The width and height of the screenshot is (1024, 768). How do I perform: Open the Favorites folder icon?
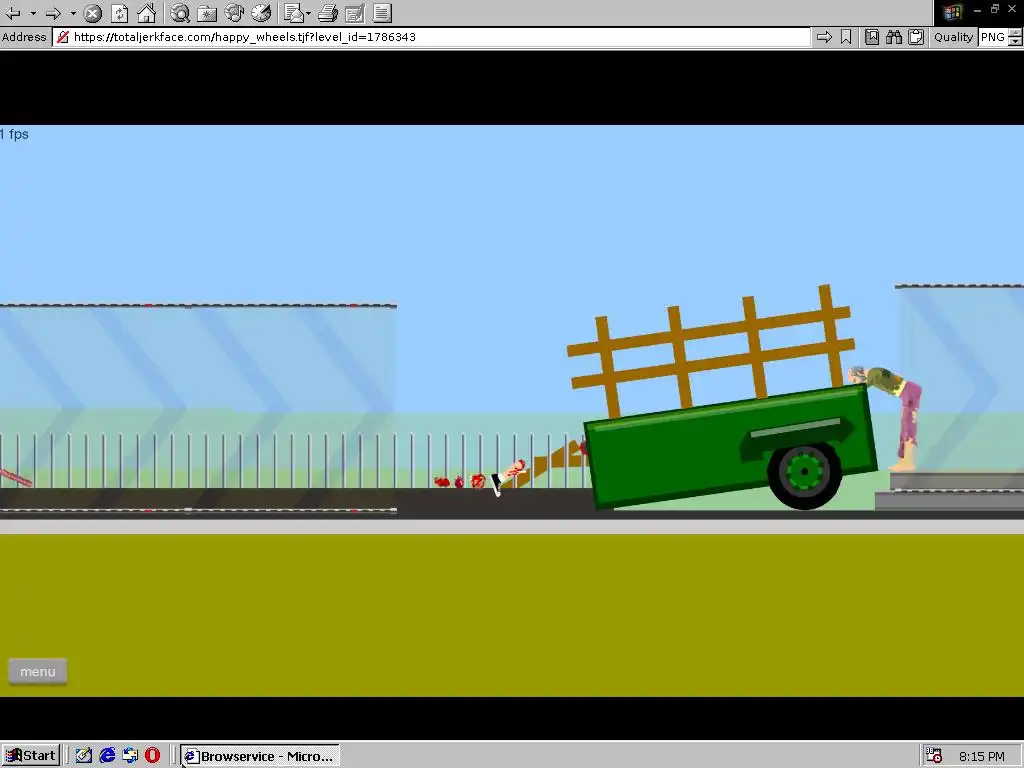click(x=206, y=13)
